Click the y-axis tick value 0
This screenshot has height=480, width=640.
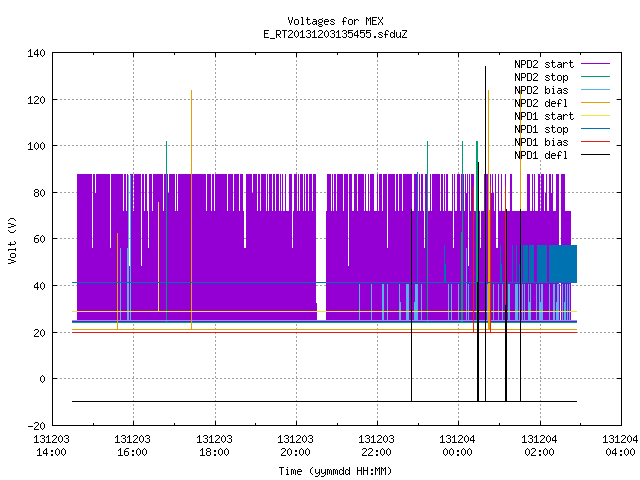coord(43,379)
